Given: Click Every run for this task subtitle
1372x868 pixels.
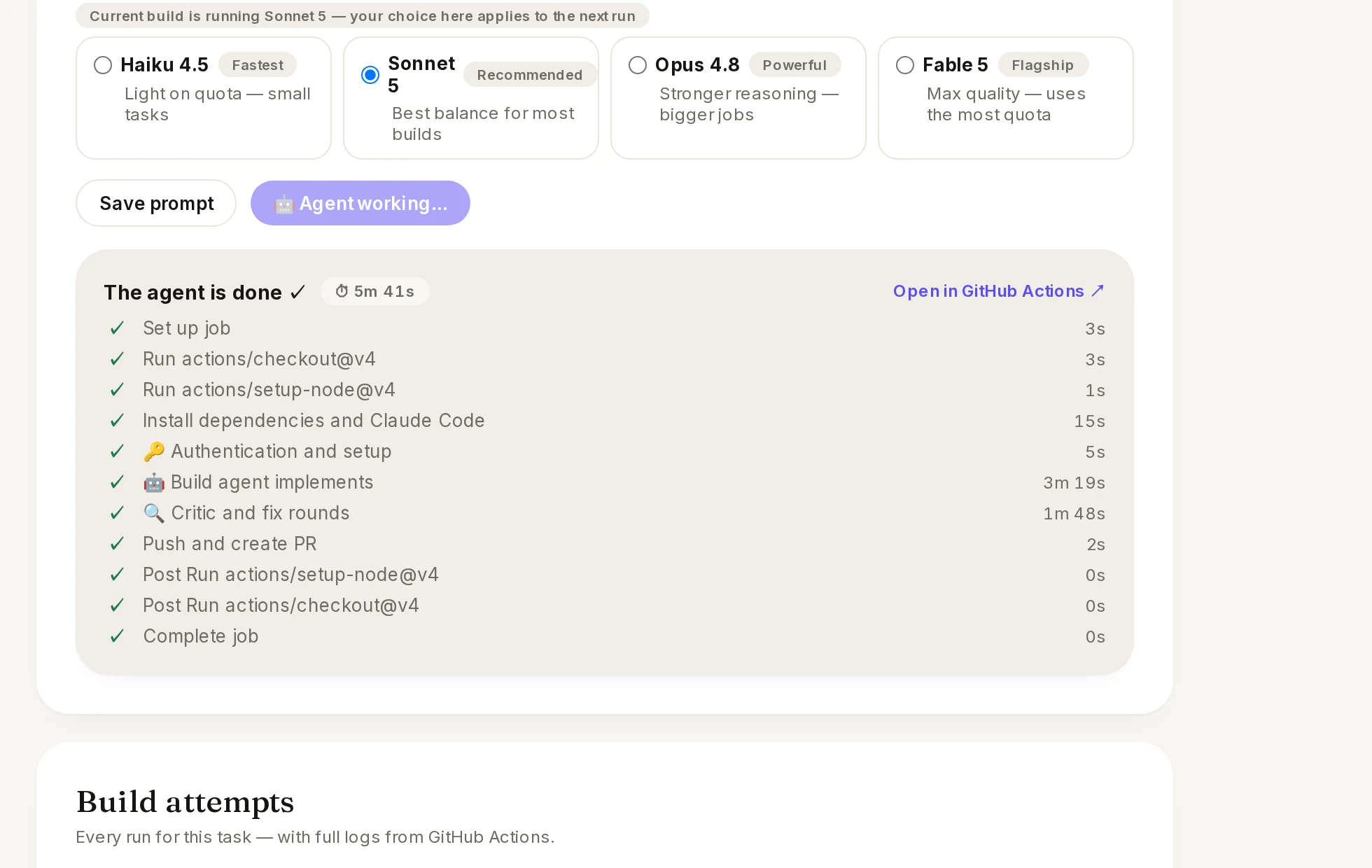Looking at the screenshot, I should click(315, 837).
